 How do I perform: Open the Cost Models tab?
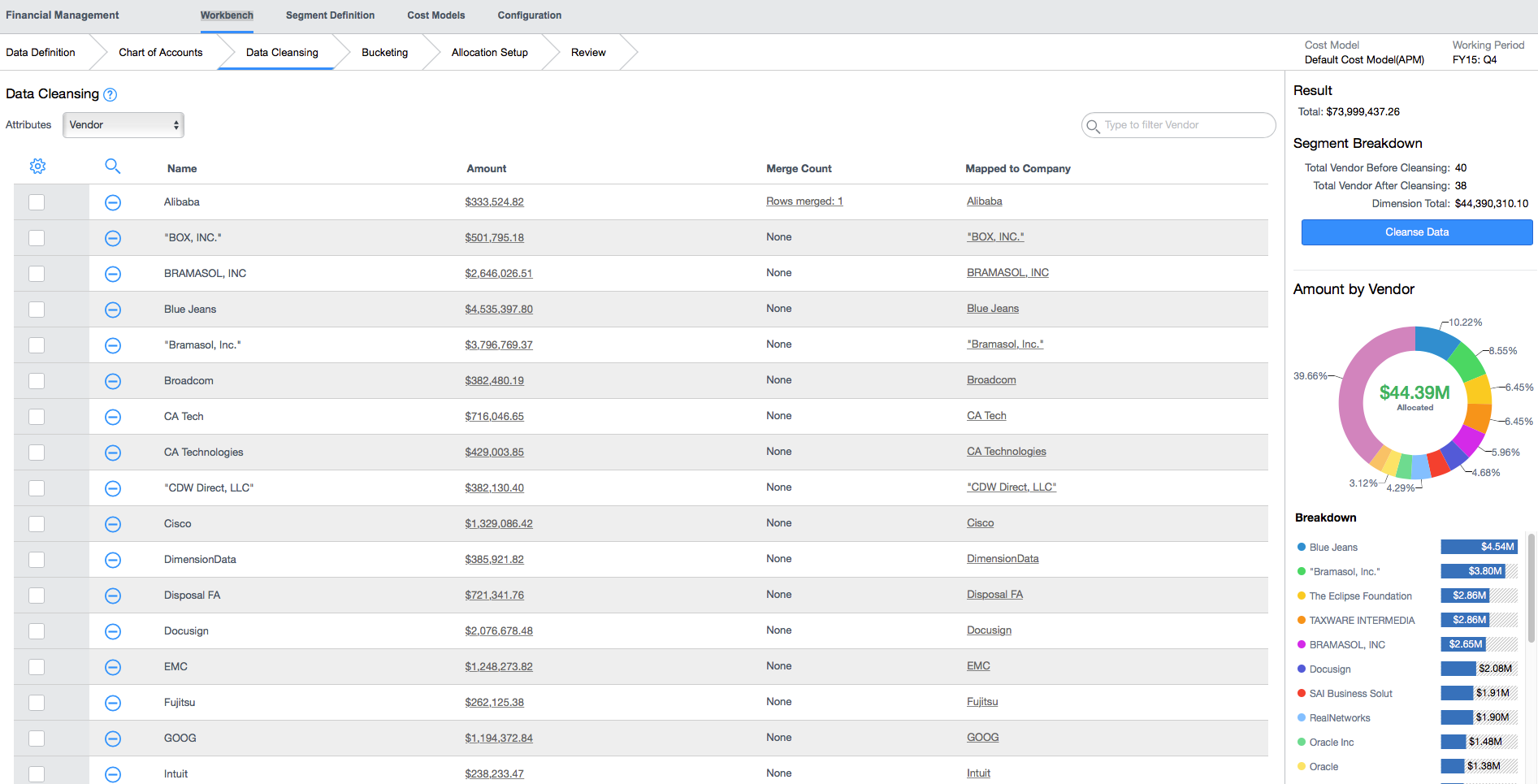point(436,15)
